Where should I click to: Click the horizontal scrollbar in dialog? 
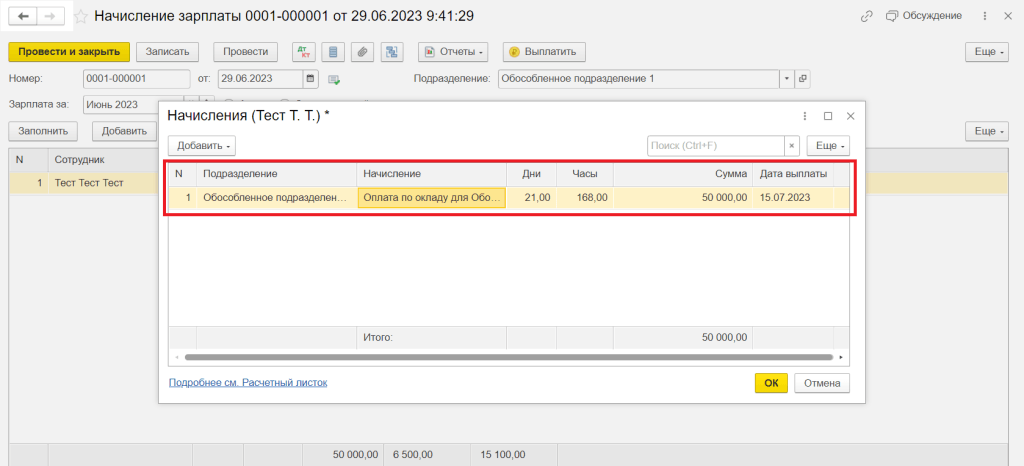(x=508, y=357)
